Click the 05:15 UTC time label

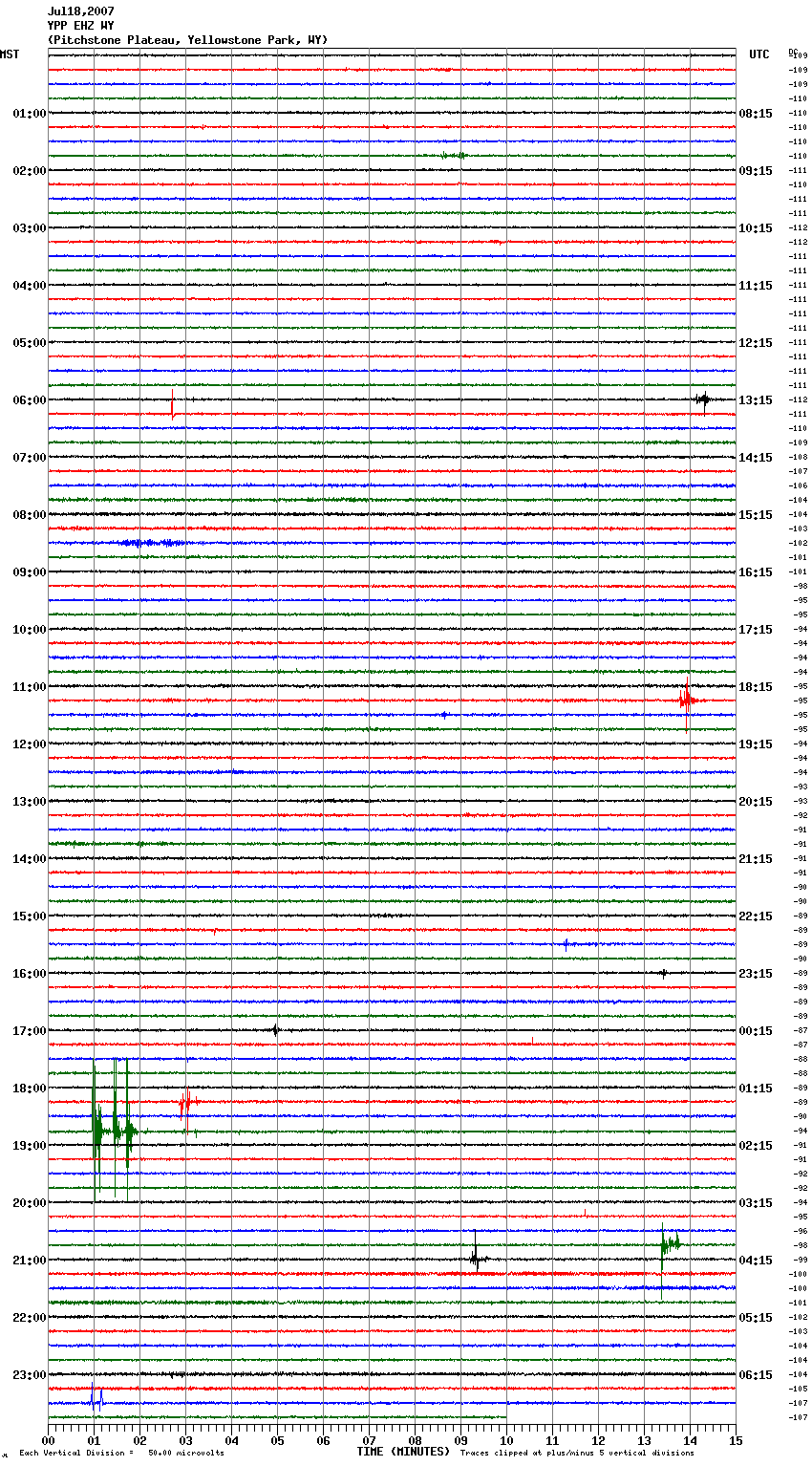(x=756, y=1318)
